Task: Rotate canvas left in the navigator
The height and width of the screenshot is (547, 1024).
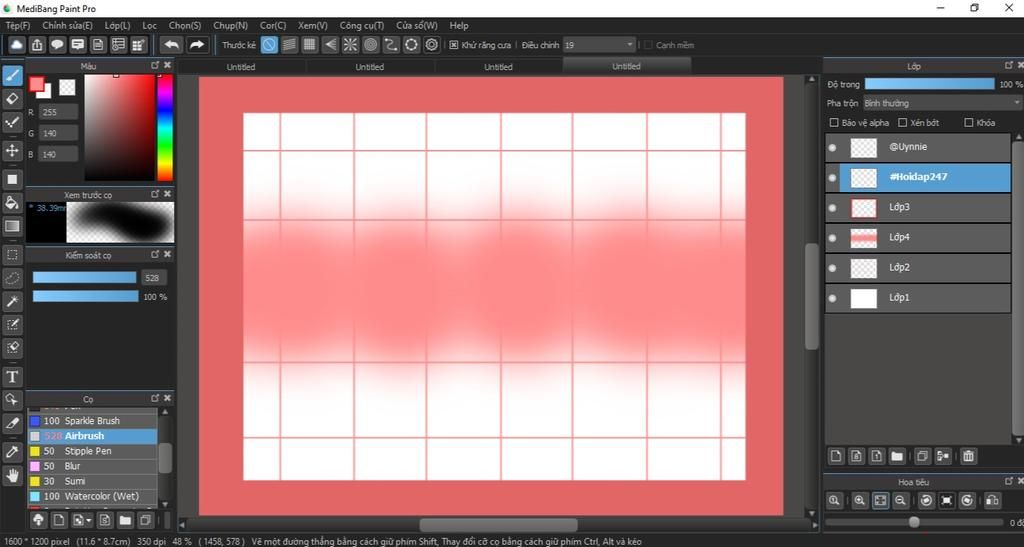Action: click(926, 501)
